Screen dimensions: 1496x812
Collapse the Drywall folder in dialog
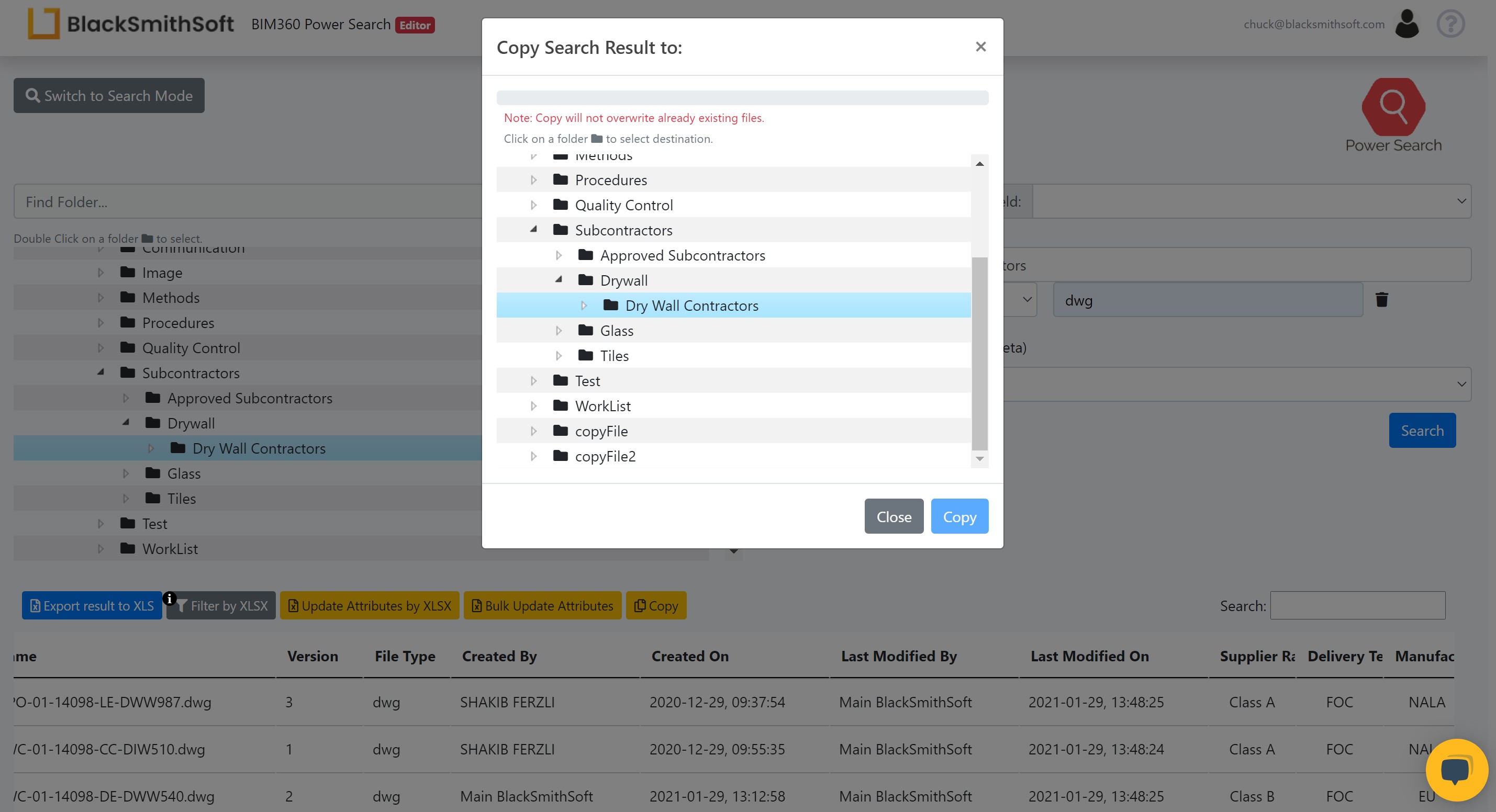point(559,280)
